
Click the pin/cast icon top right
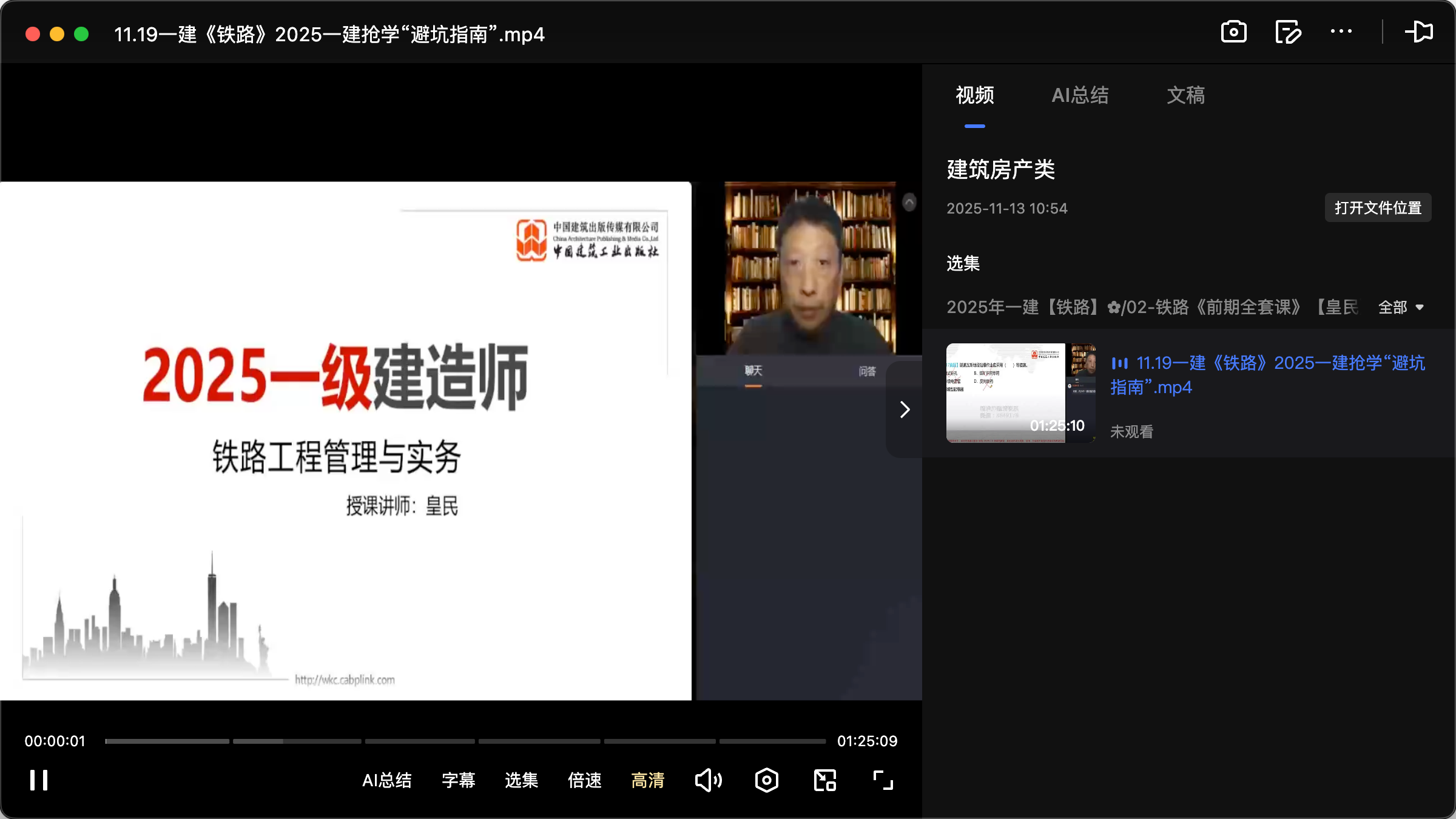(1420, 32)
